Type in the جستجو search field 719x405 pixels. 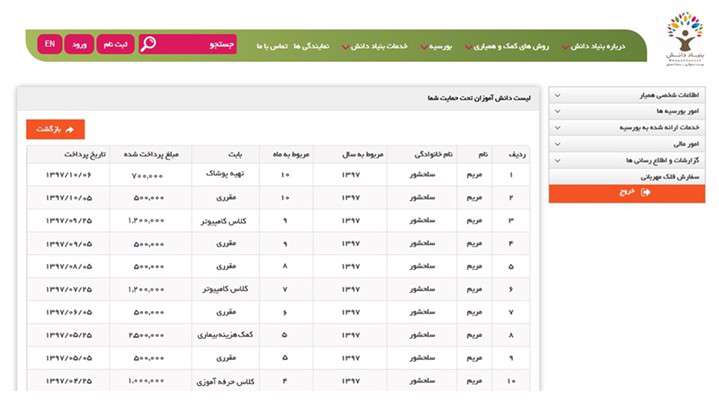tap(200, 45)
